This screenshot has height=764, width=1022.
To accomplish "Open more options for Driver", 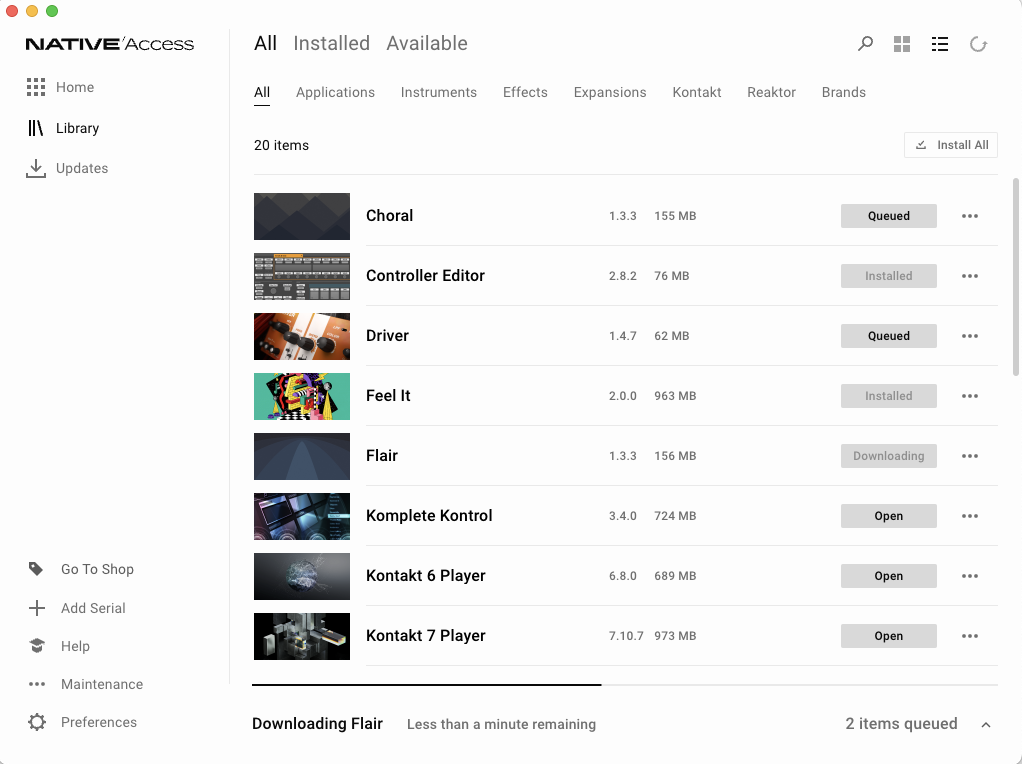I will [x=970, y=336].
